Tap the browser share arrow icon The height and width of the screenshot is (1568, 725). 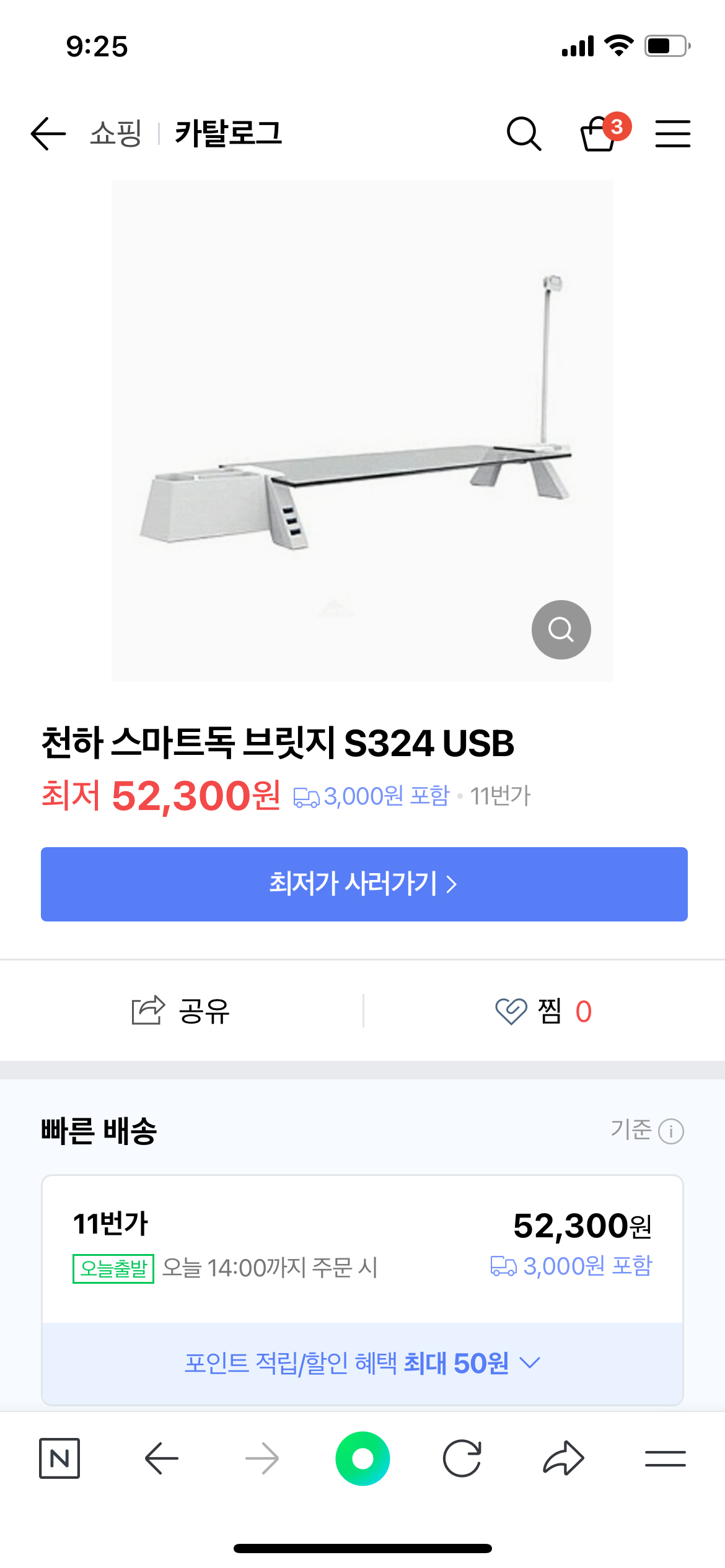pyautogui.click(x=563, y=1458)
